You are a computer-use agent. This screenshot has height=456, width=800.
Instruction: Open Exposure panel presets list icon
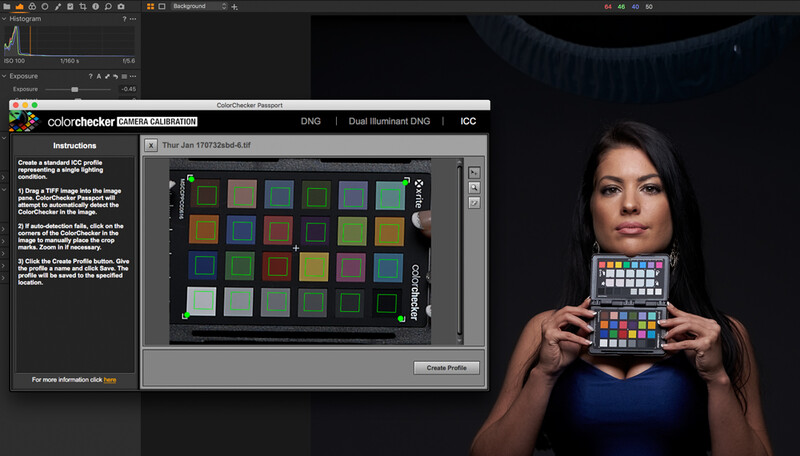[124, 77]
